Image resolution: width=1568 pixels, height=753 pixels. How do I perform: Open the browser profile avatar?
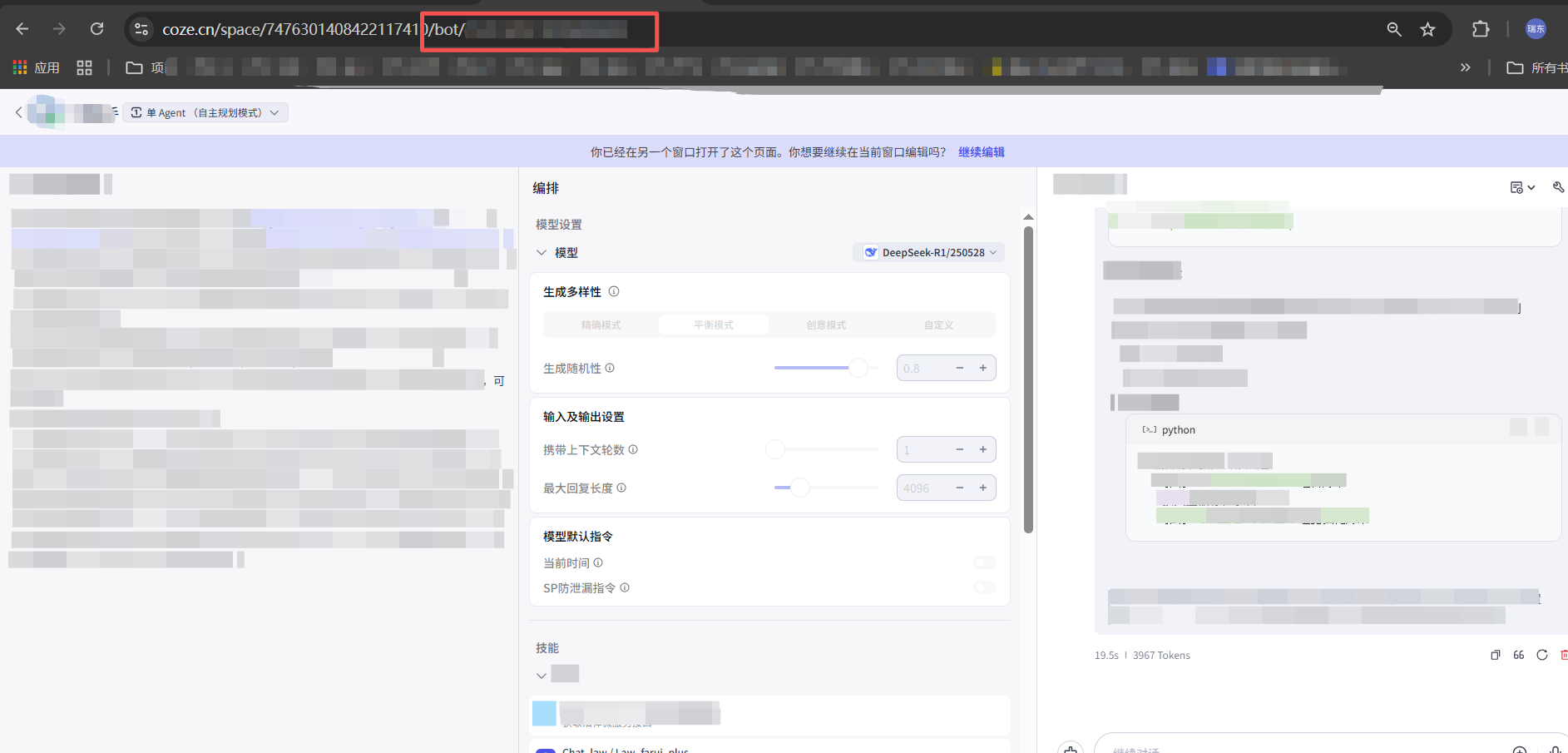tap(1536, 29)
